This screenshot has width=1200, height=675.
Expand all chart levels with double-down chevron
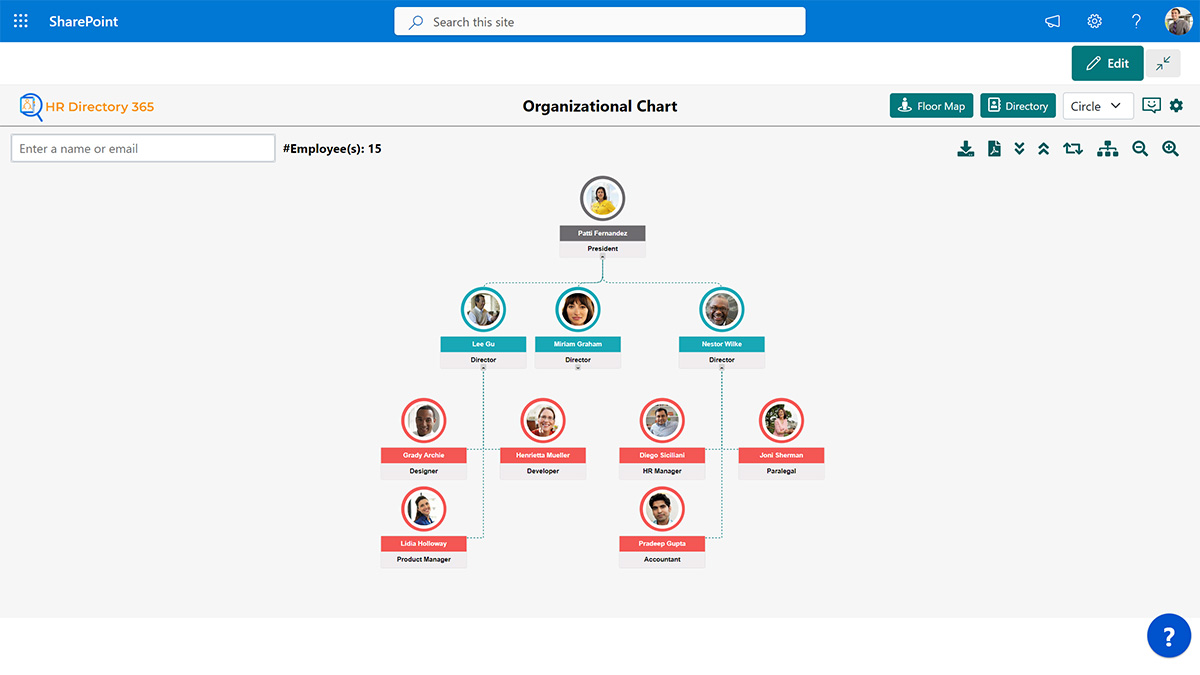pos(1019,148)
